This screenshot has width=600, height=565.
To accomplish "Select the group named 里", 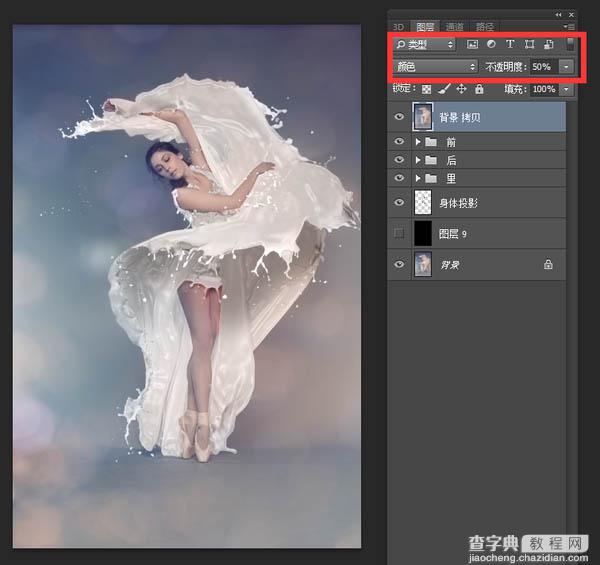I will coord(451,178).
